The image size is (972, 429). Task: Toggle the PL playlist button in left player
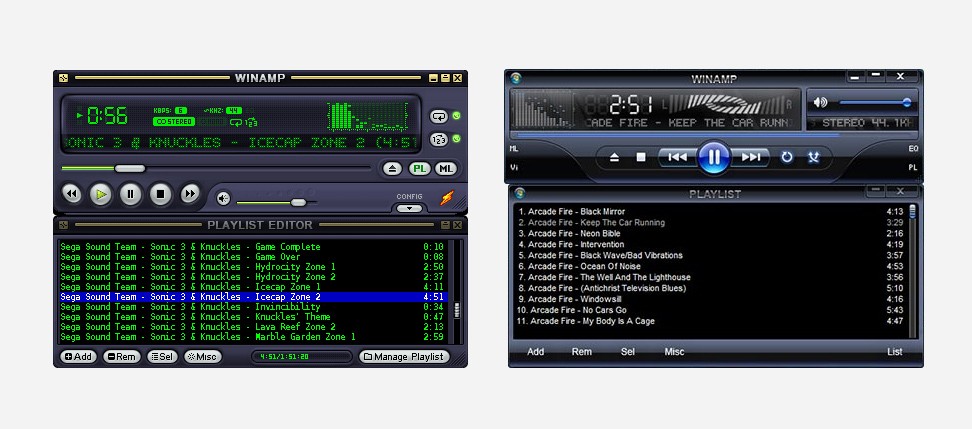coord(420,169)
